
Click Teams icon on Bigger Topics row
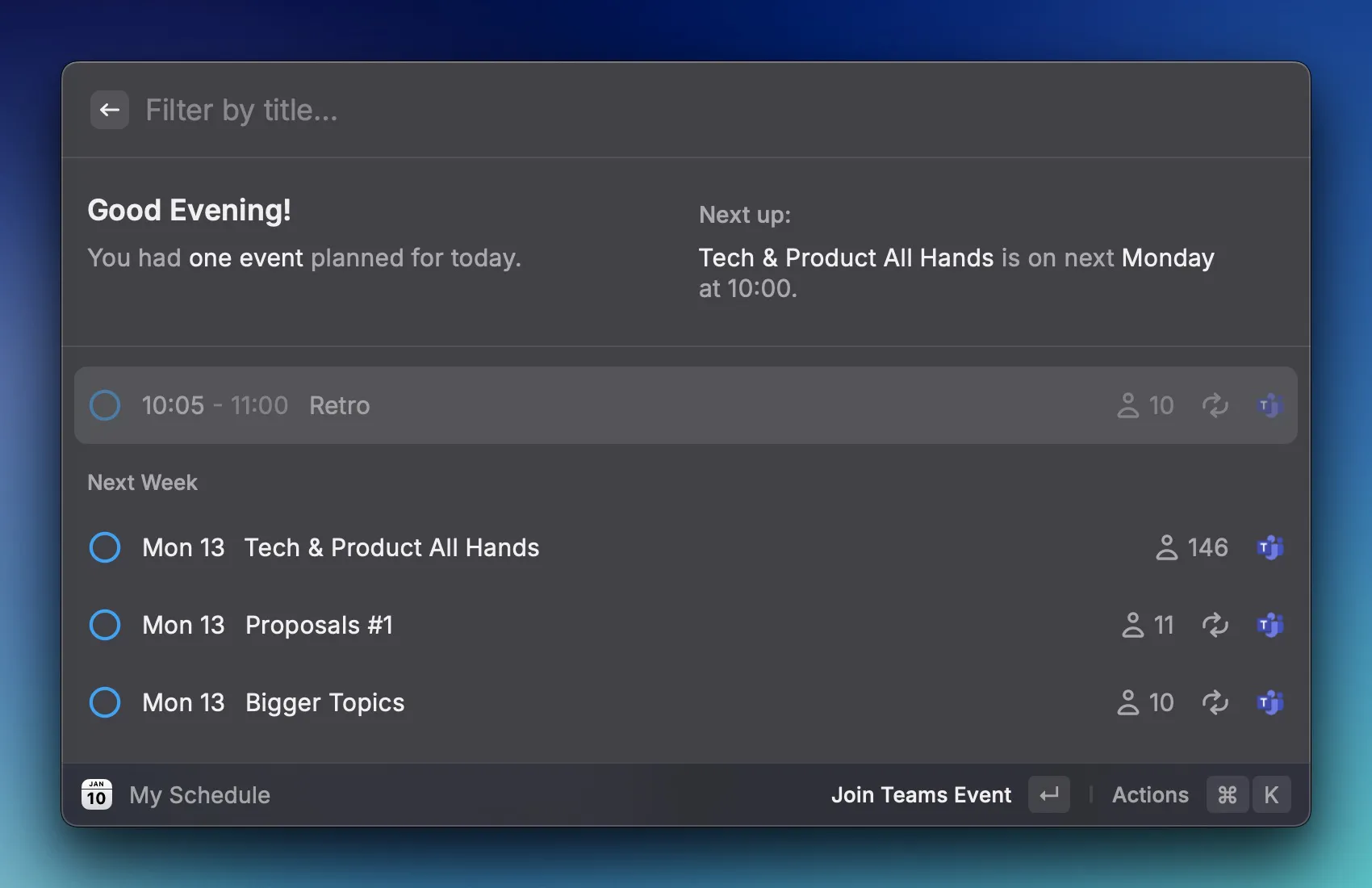[1270, 702]
